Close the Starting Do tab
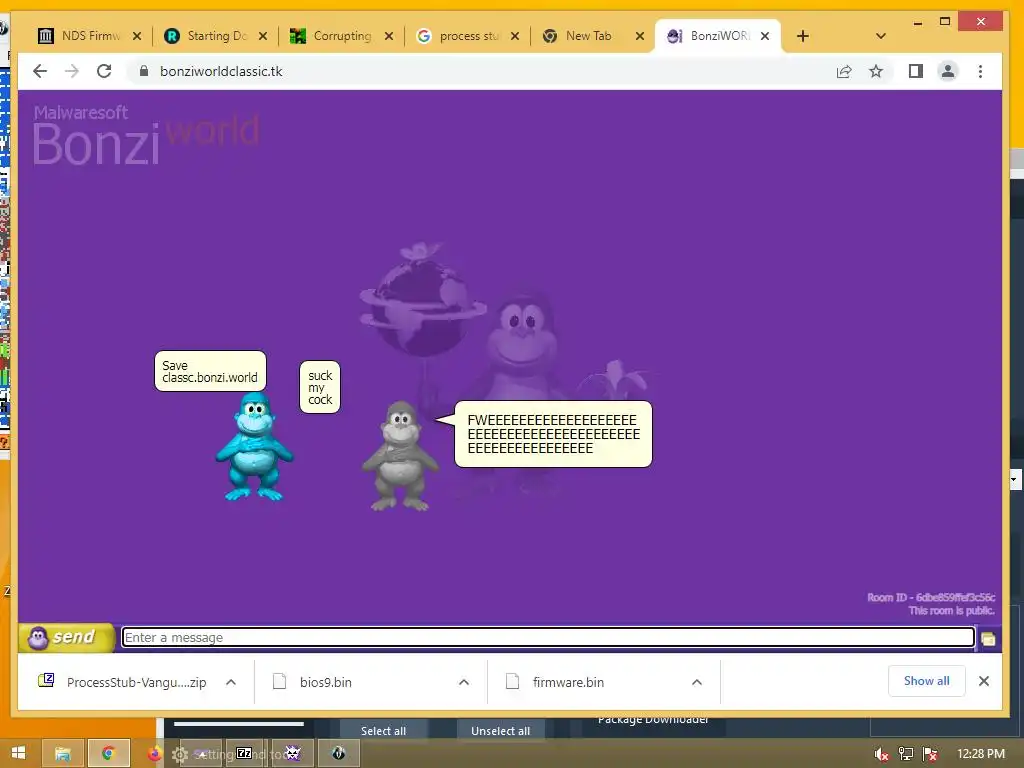Viewport: 1024px width, 768px height. tap(263, 36)
